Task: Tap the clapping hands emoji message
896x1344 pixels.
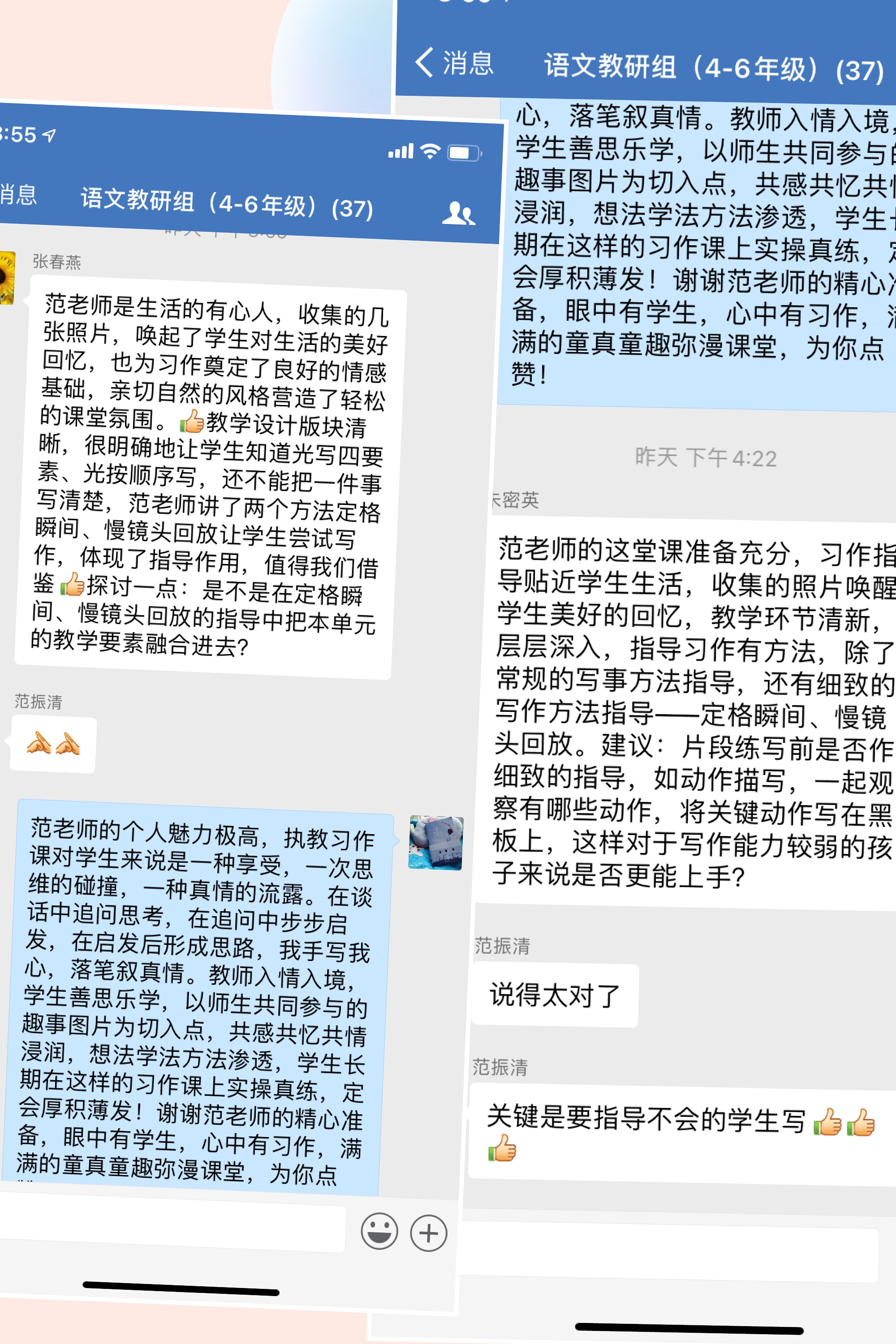Action: point(53,744)
